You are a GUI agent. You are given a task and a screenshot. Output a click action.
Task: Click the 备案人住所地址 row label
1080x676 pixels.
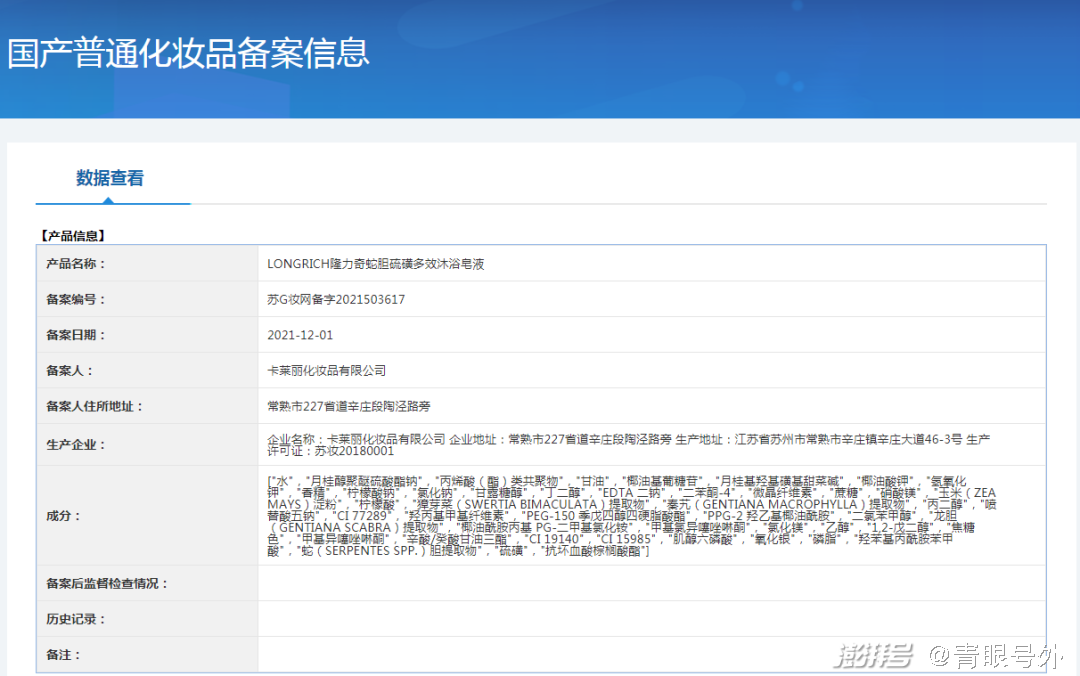click(95, 406)
